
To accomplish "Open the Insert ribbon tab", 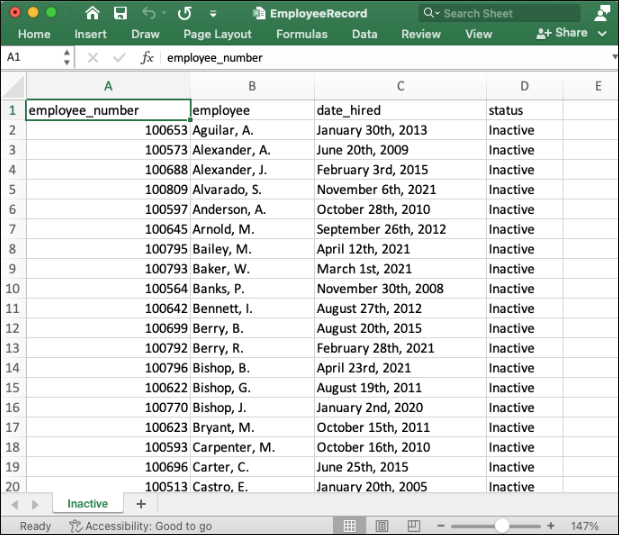I will (x=90, y=34).
